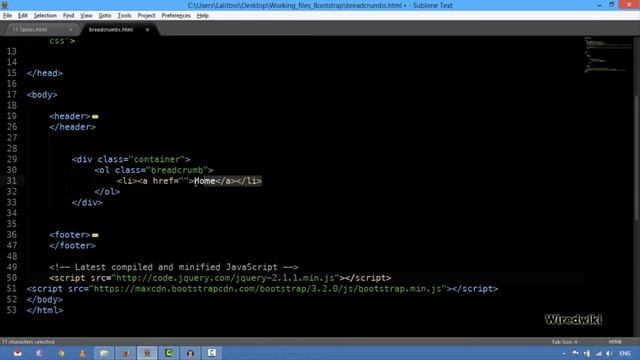Open the volume speaker tray icon
Image resolution: width=640 pixels, height=360 pixels.
[x=609, y=353]
